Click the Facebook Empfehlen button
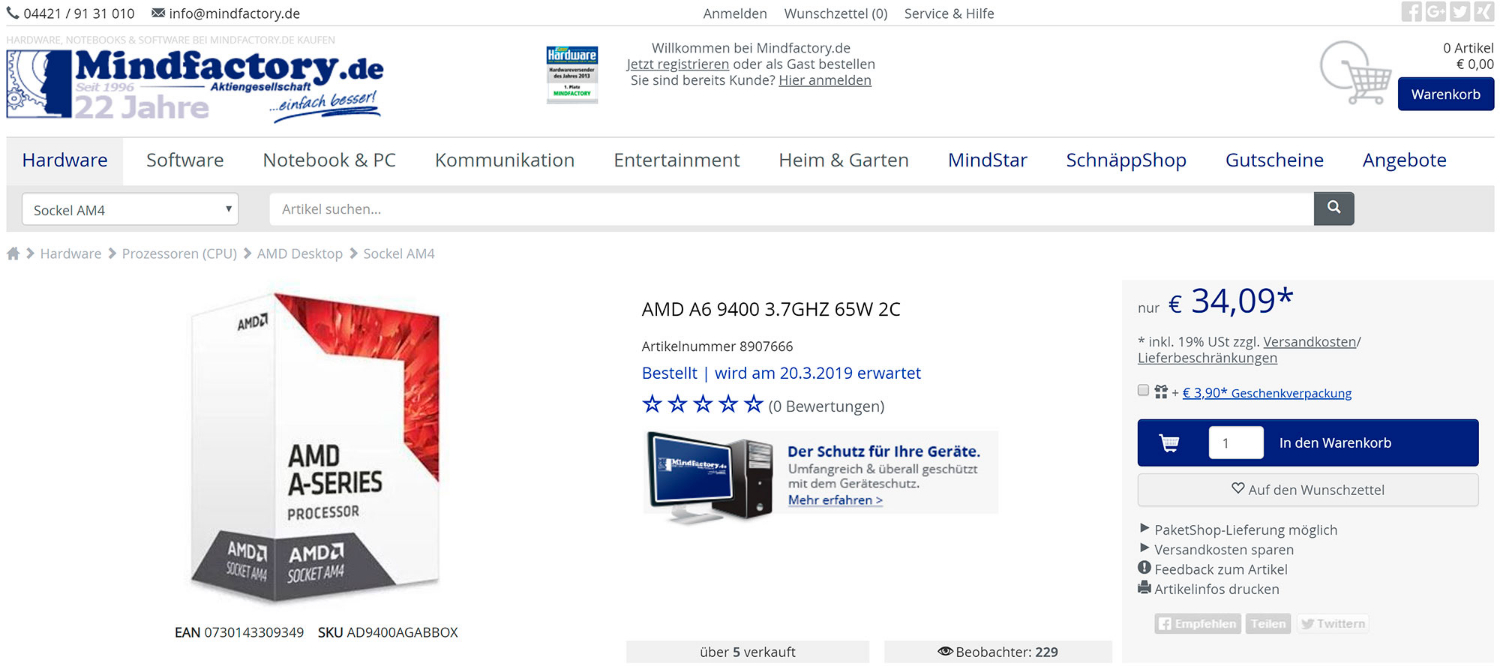The height and width of the screenshot is (669, 1500). 1198,624
